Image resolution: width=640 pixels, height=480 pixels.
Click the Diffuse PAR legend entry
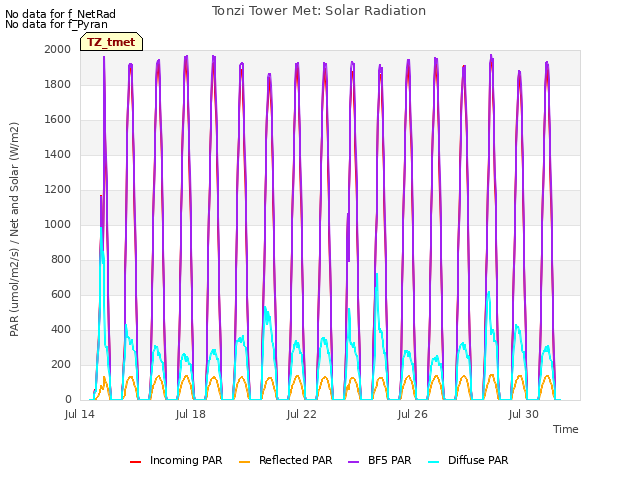click(468, 460)
